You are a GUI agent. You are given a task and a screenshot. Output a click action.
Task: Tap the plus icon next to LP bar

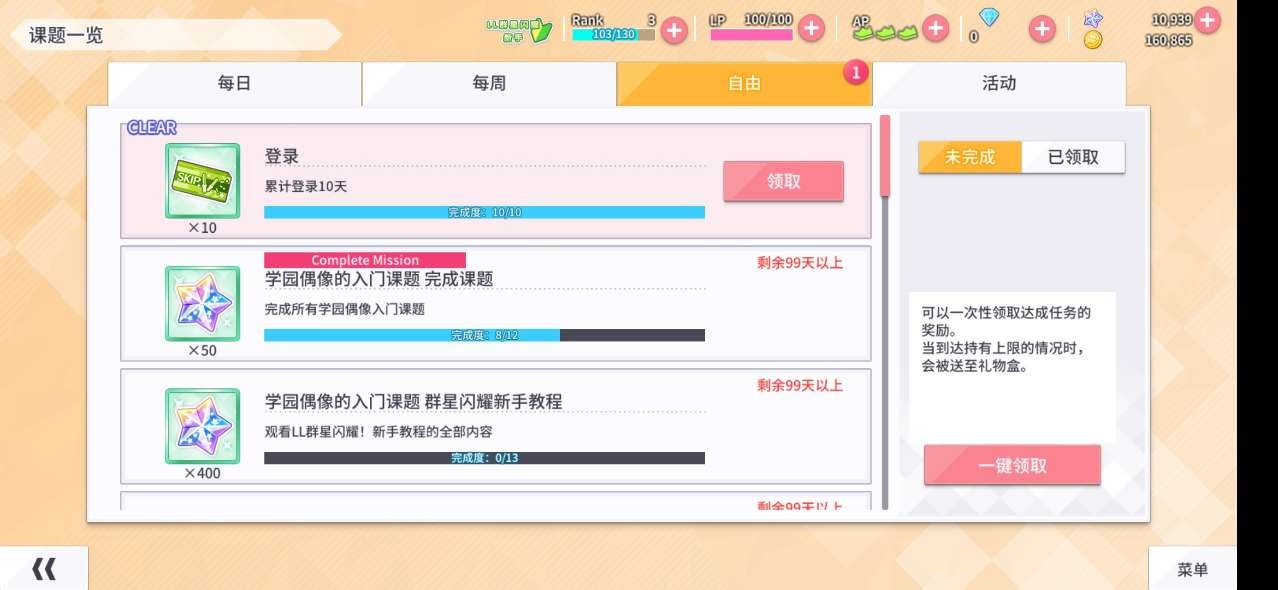811,29
